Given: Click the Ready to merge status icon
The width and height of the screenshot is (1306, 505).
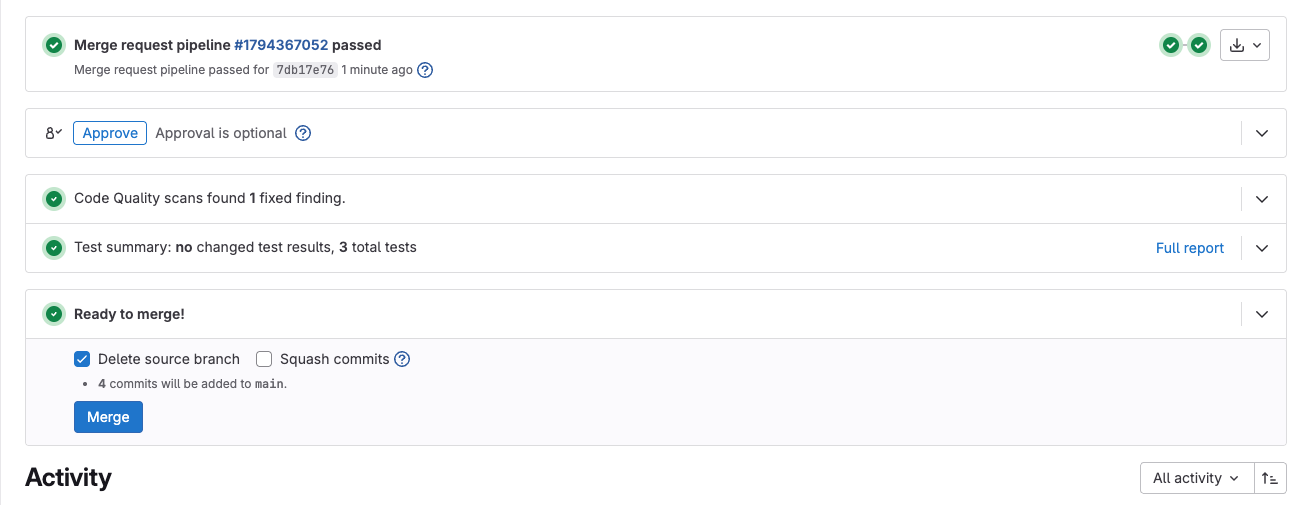Looking at the screenshot, I should (54, 314).
